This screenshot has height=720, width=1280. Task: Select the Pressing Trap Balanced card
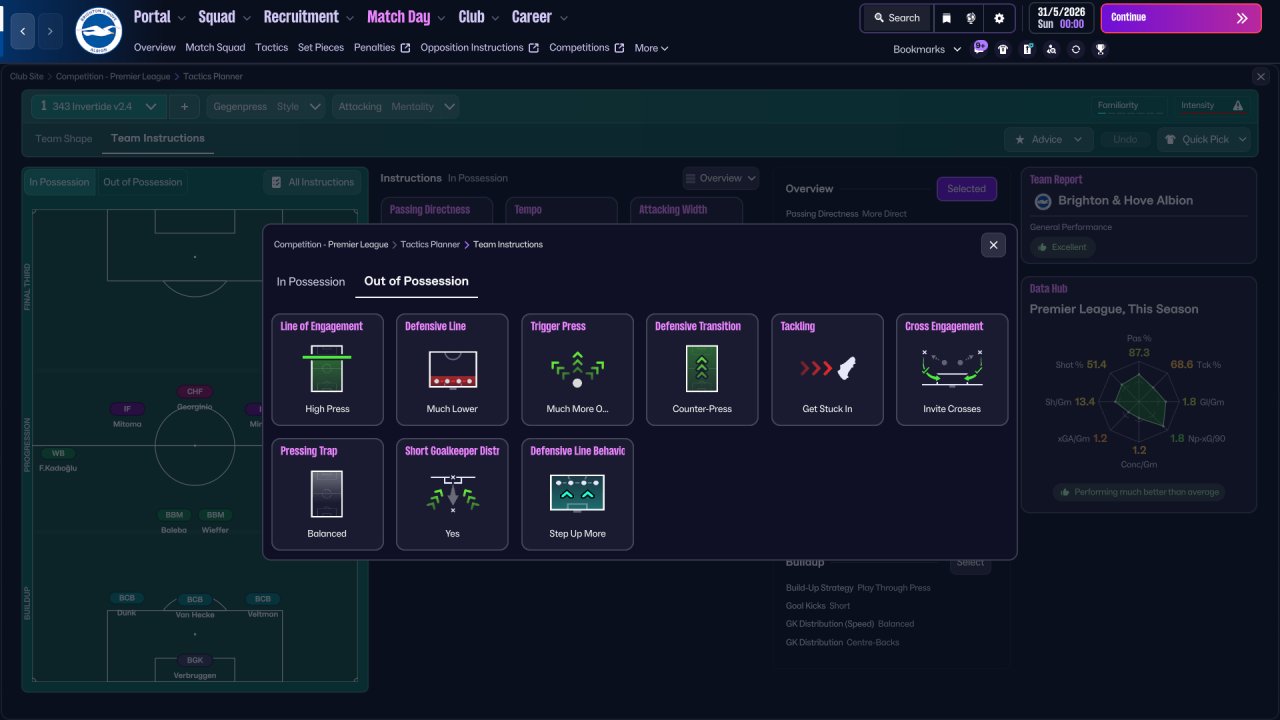[x=327, y=495]
